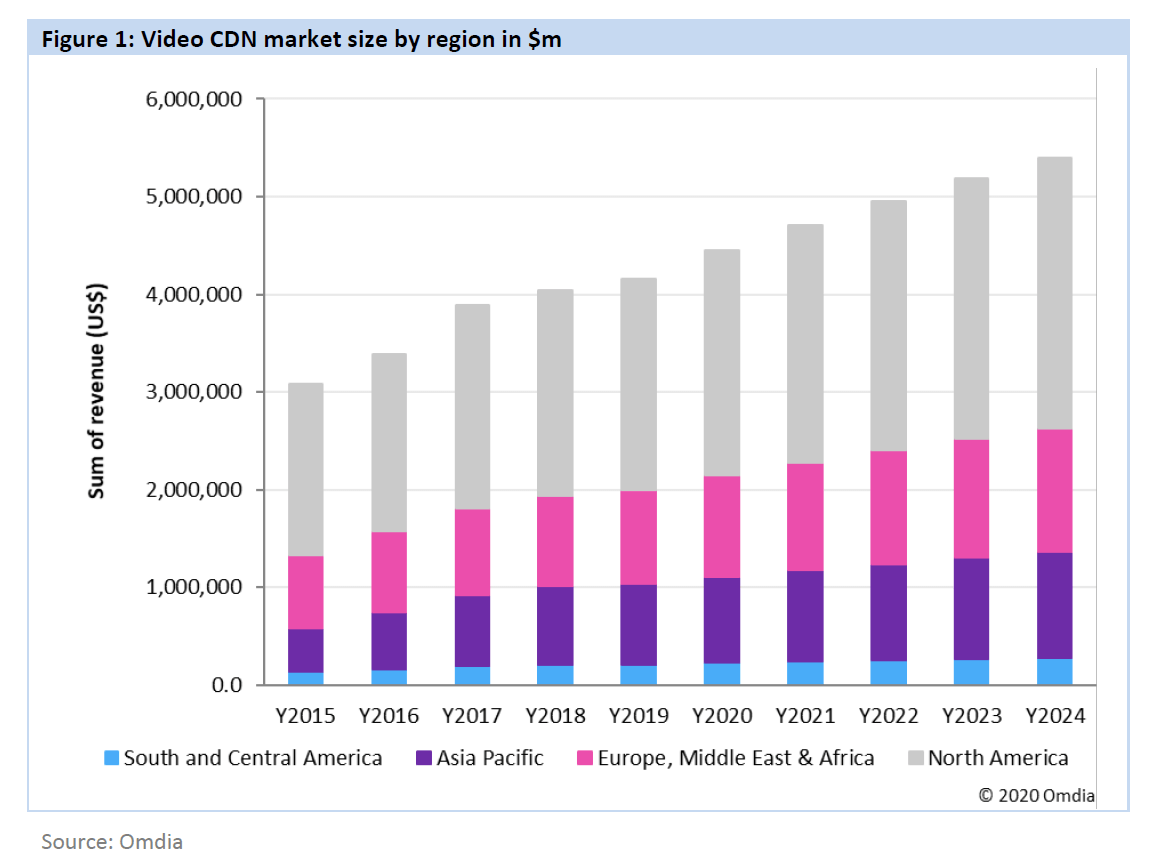1159x863 pixels.
Task: Click the Y2017 x-axis label
Action: click(472, 716)
